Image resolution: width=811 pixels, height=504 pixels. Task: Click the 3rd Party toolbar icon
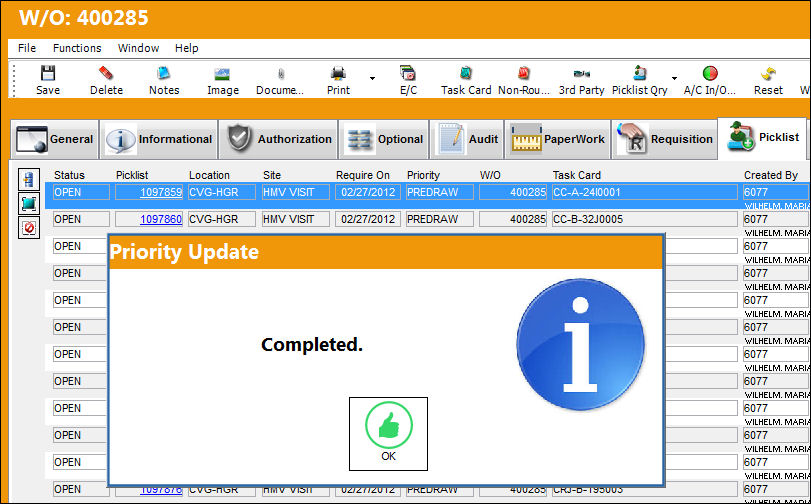point(582,73)
